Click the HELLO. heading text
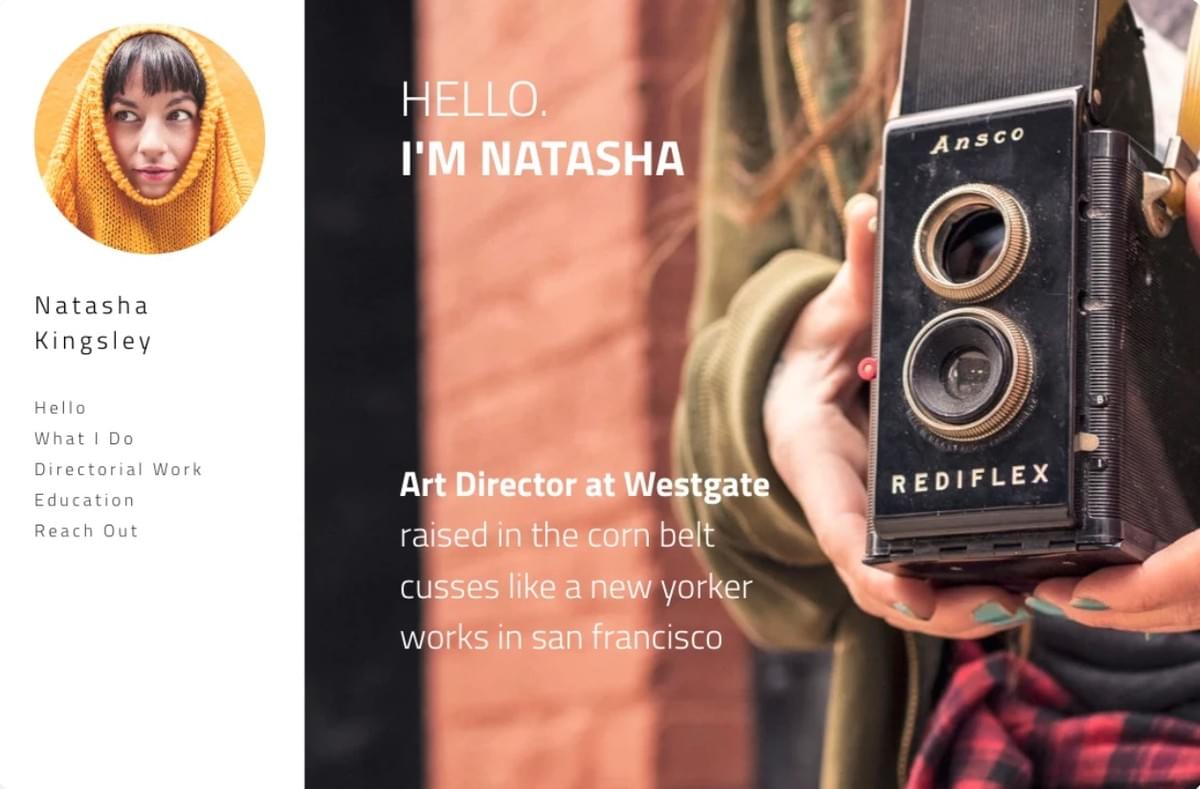This screenshot has width=1200, height=789. click(x=474, y=100)
